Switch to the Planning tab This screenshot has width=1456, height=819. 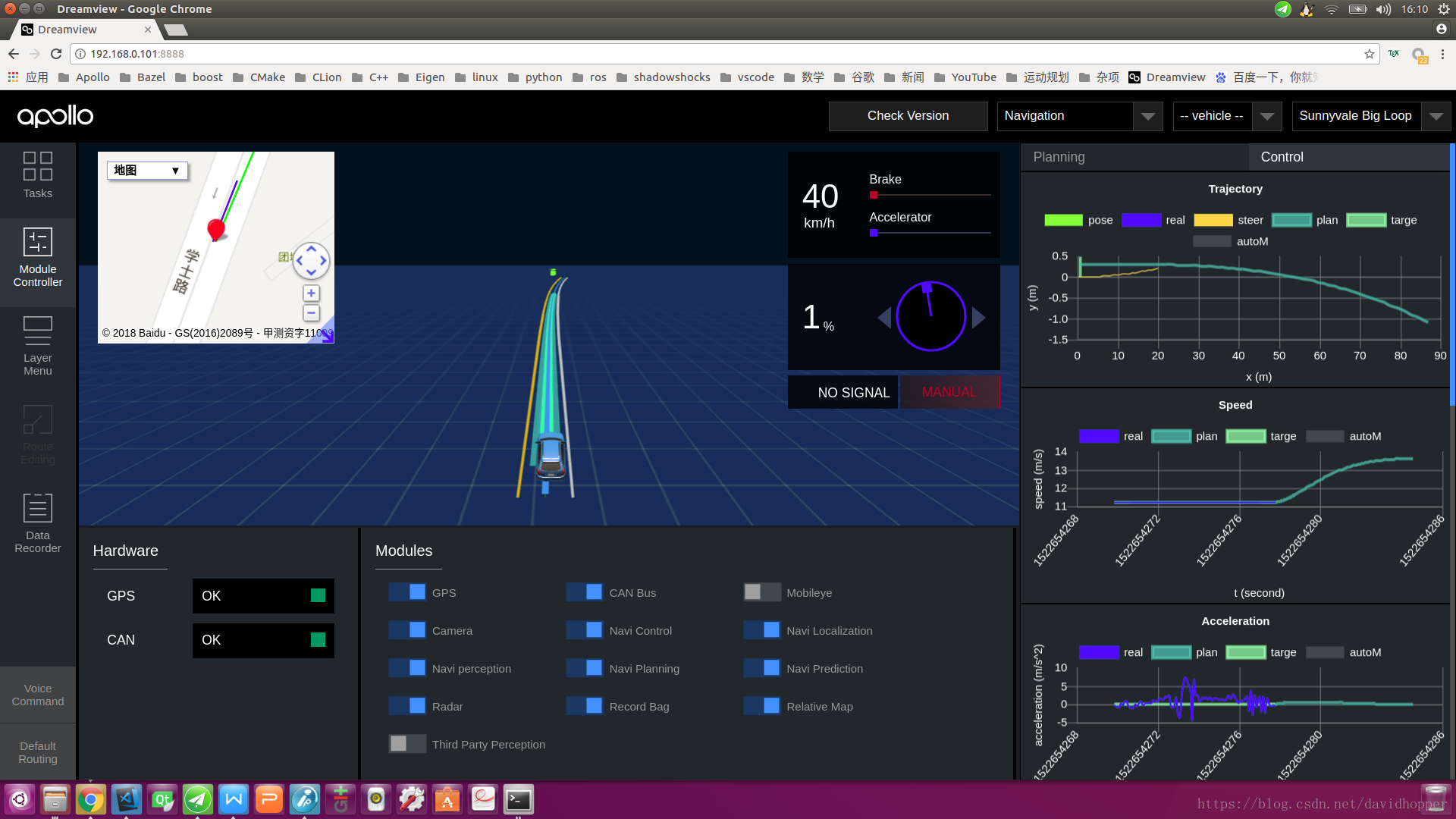click(x=1059, y=157)
